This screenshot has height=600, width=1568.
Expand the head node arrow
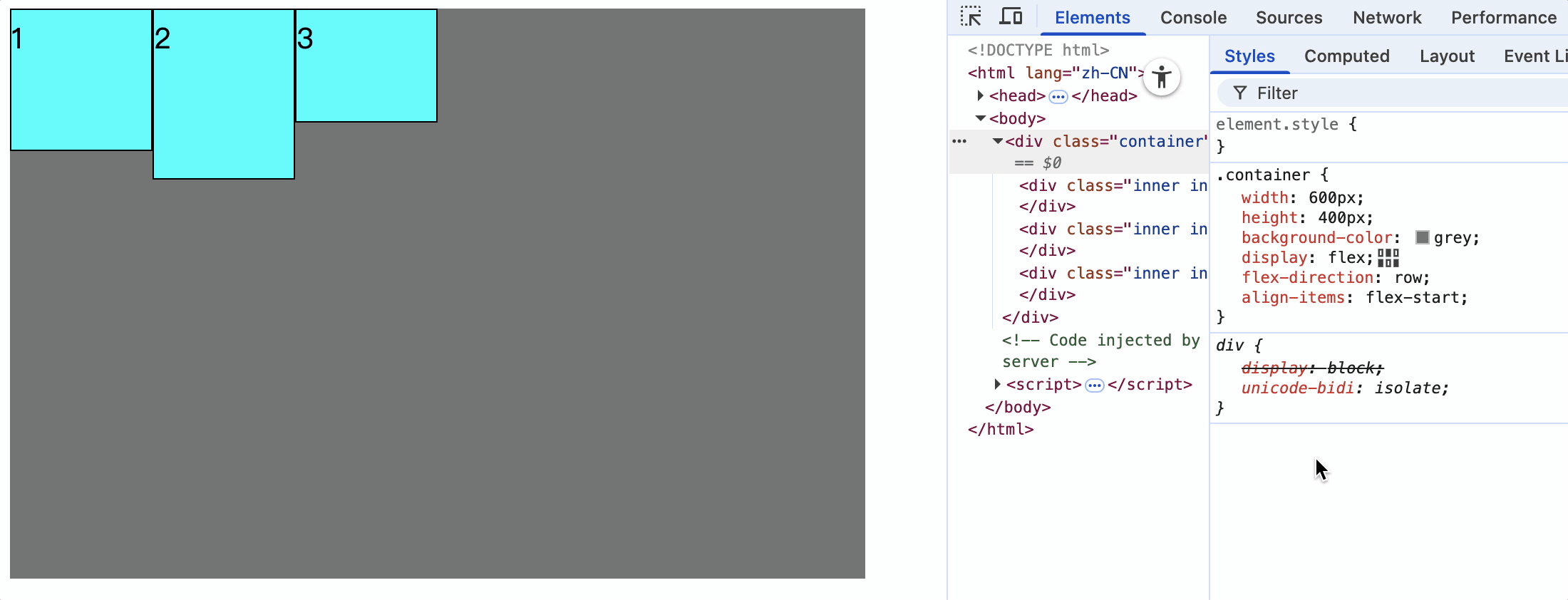click(981, 95)
